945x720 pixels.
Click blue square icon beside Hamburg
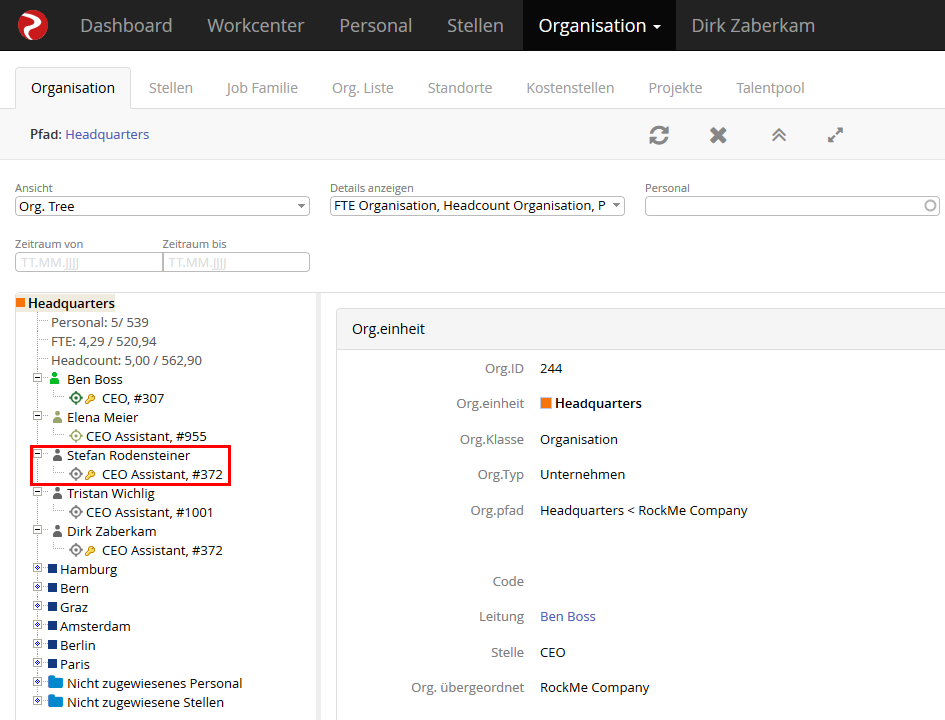pos(52,569)
